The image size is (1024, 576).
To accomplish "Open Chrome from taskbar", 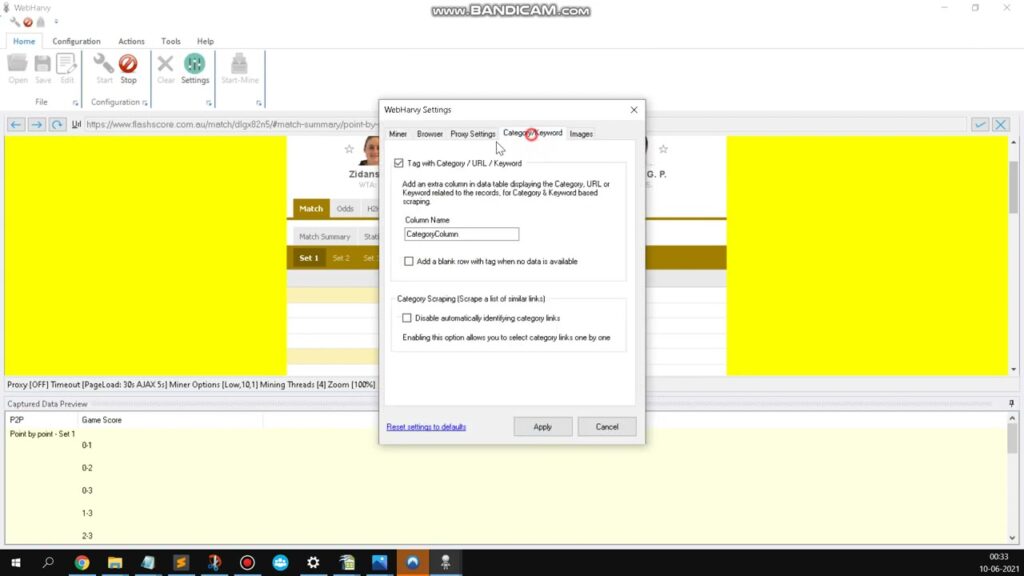I will pos(82,562).
